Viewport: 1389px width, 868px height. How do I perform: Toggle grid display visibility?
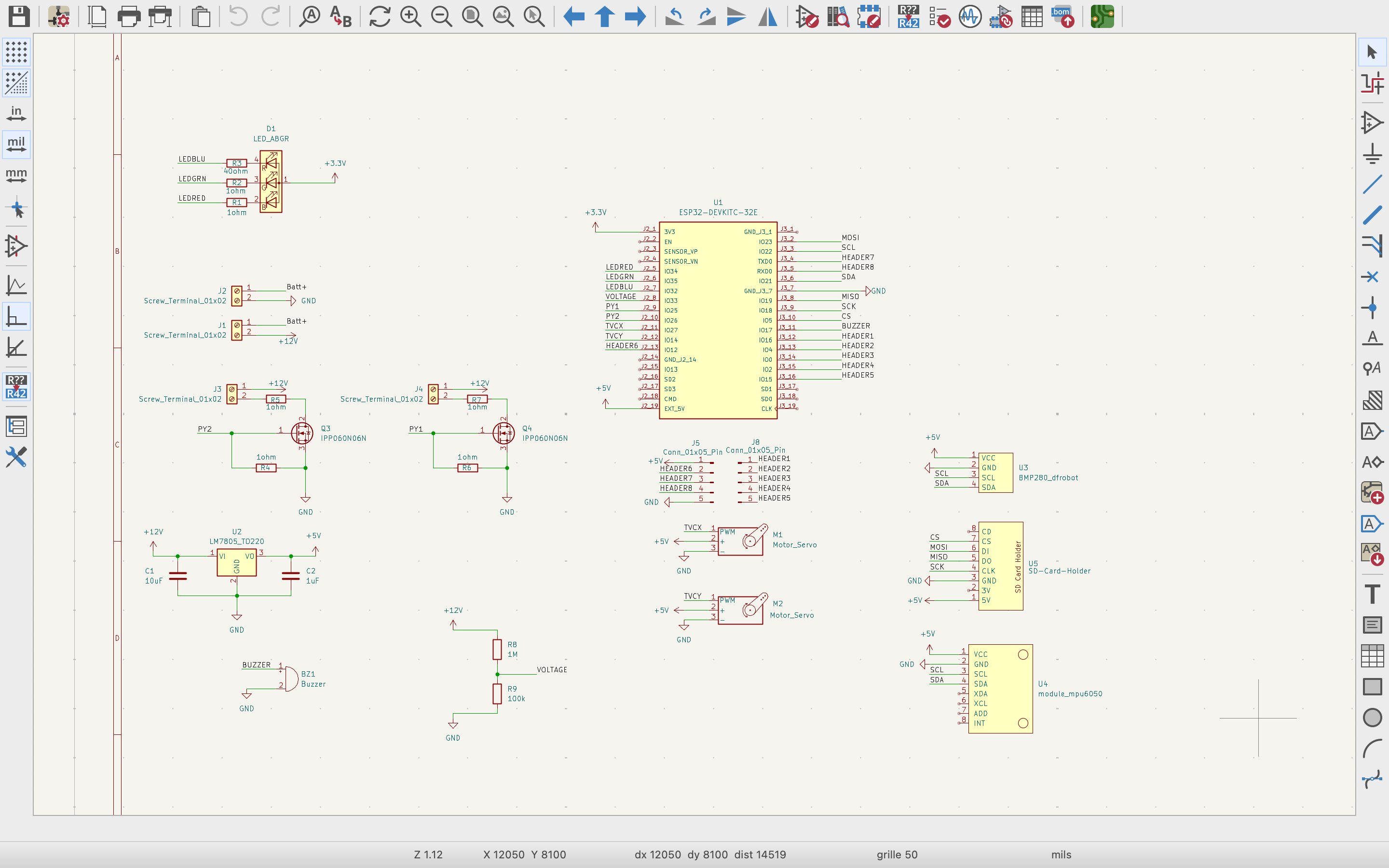pyautogui.click(x=16, y=52)
